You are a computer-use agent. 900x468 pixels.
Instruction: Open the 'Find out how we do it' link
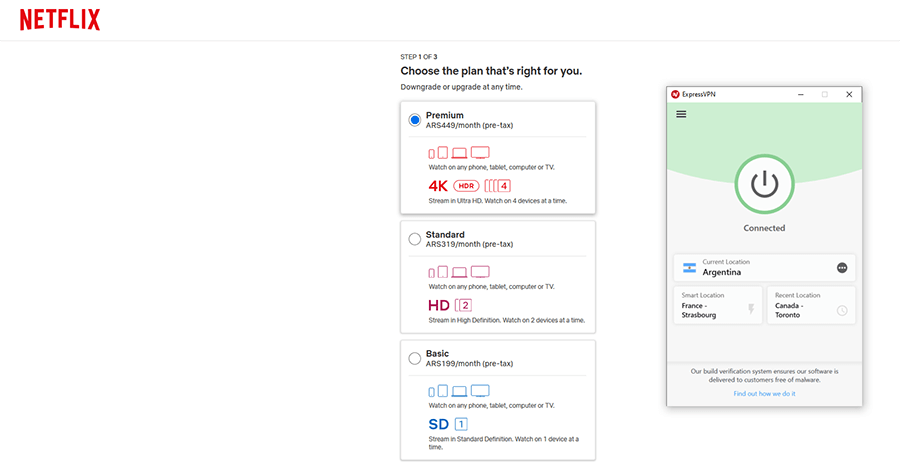tap(765, 394)
